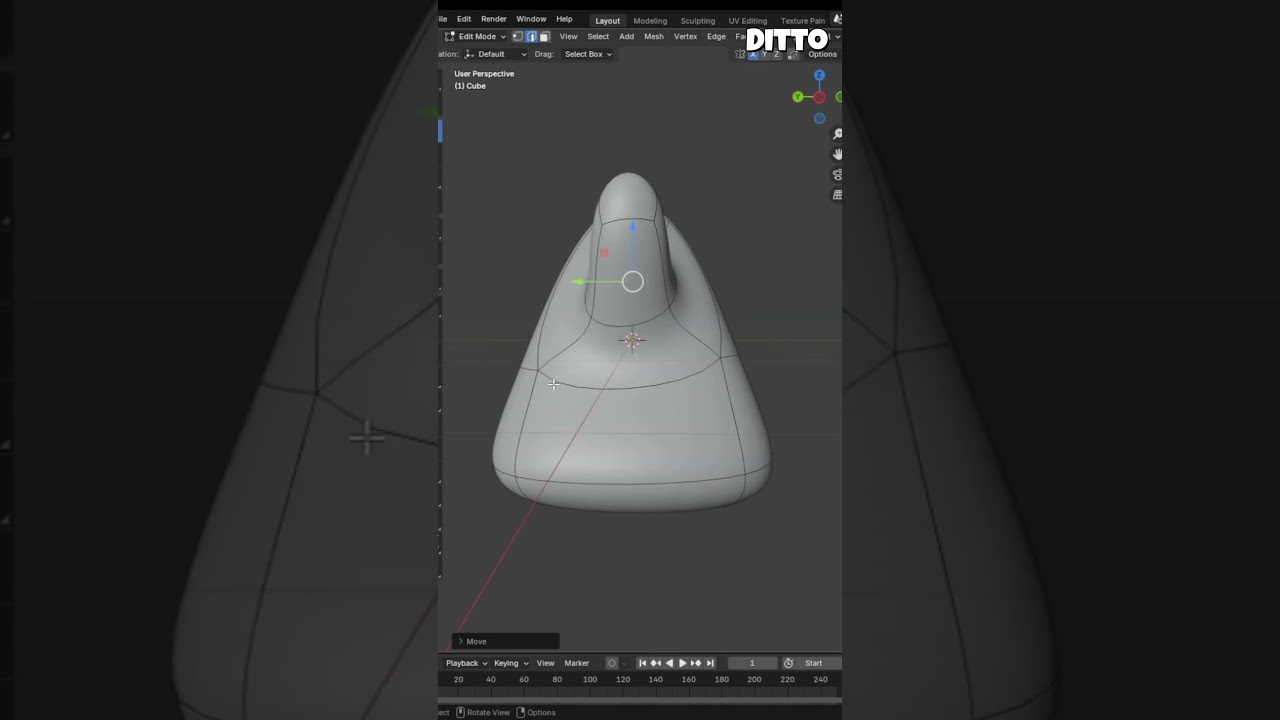Click the green Y-axis move gizmo arrow
This screenshot has height=720, width=1280.
(x=578, y=282)
